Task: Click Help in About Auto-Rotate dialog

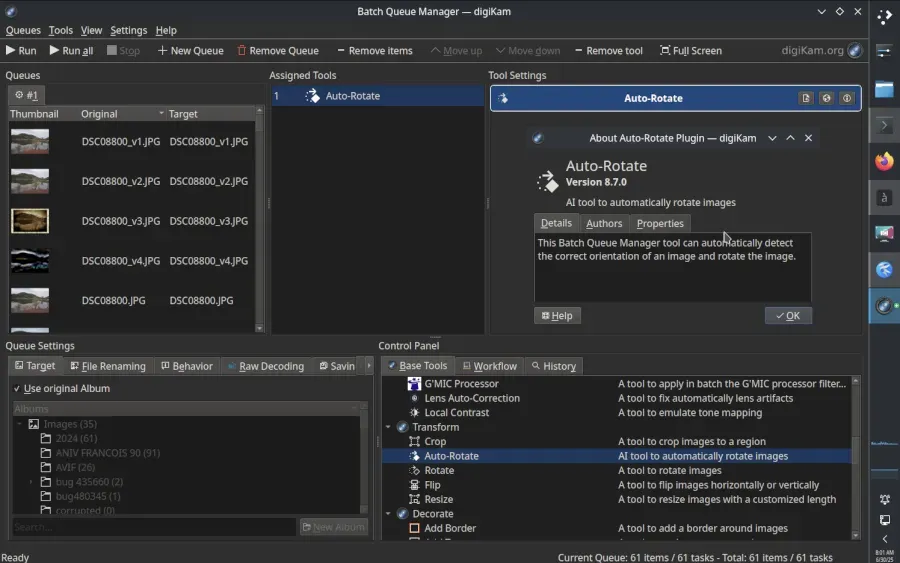Action: pos(557,316)
